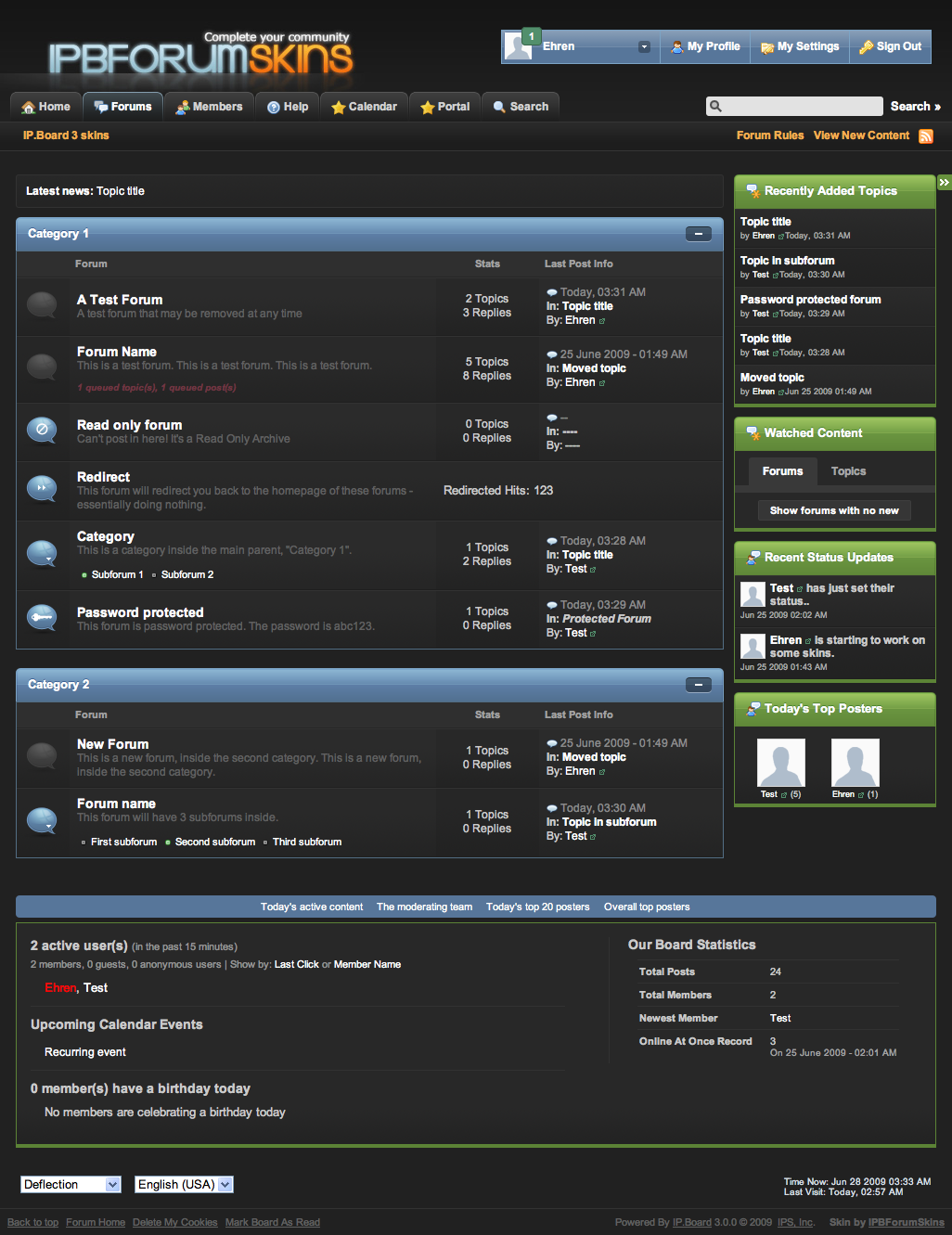Click Test's avatar in Top Posters

[x=781, y=763]
